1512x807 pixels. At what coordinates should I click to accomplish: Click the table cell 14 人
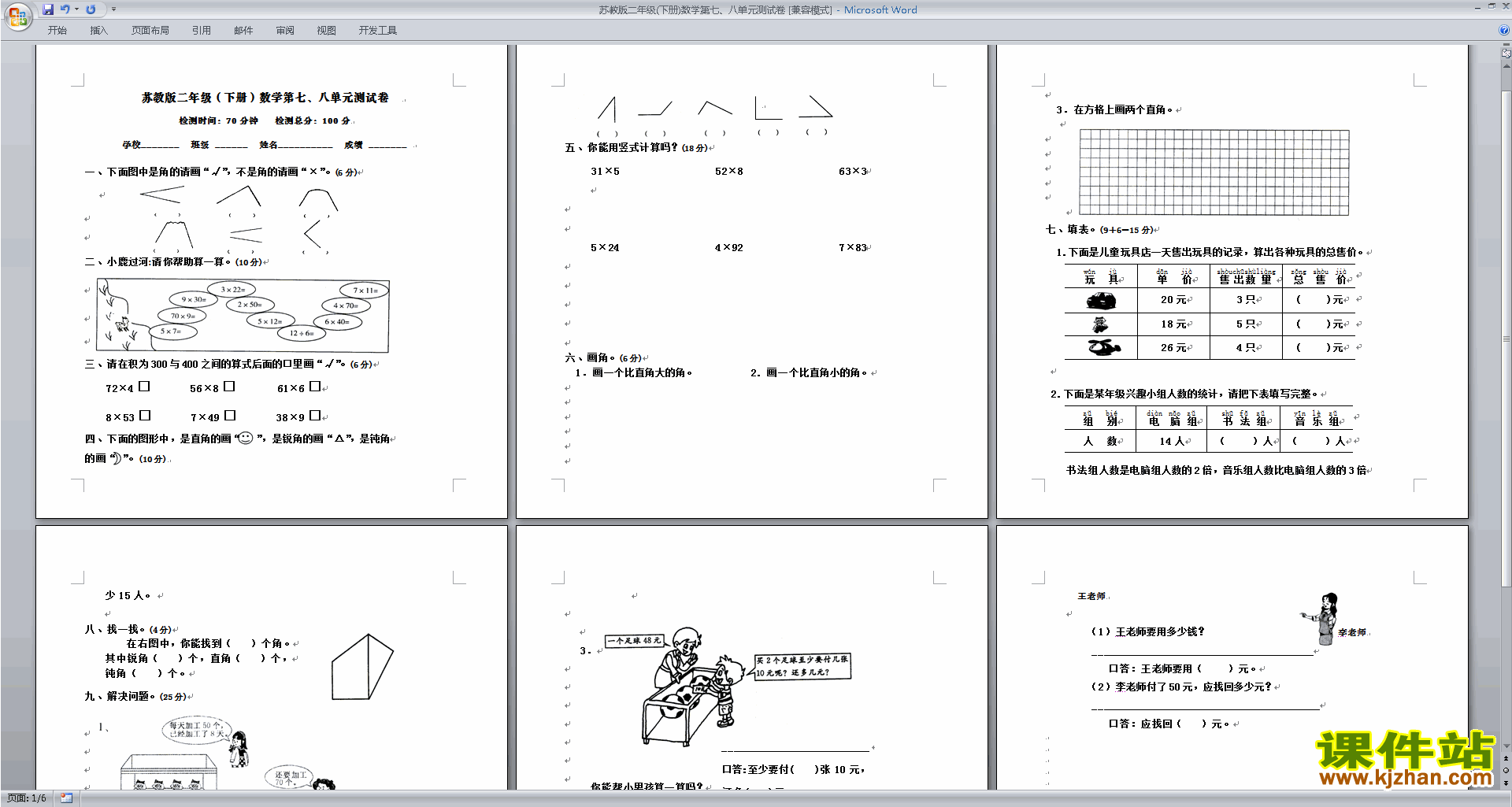1172,441
